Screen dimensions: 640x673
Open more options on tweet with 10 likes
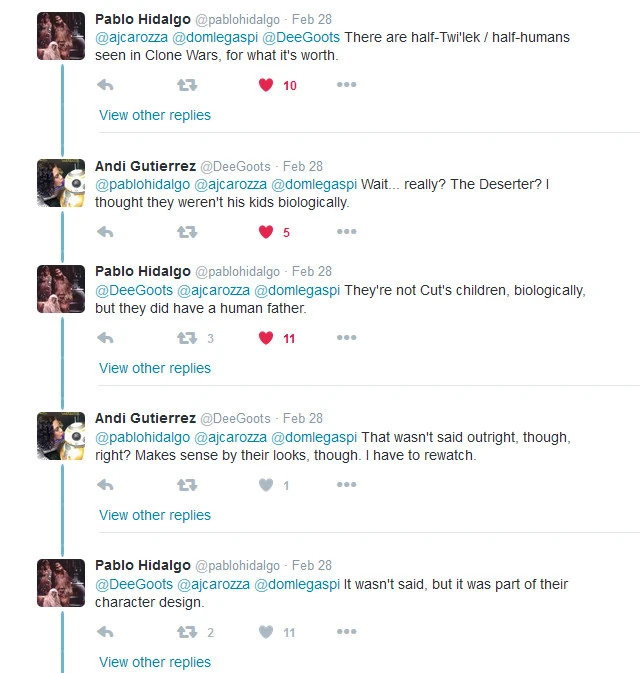[x=346, y=85]
